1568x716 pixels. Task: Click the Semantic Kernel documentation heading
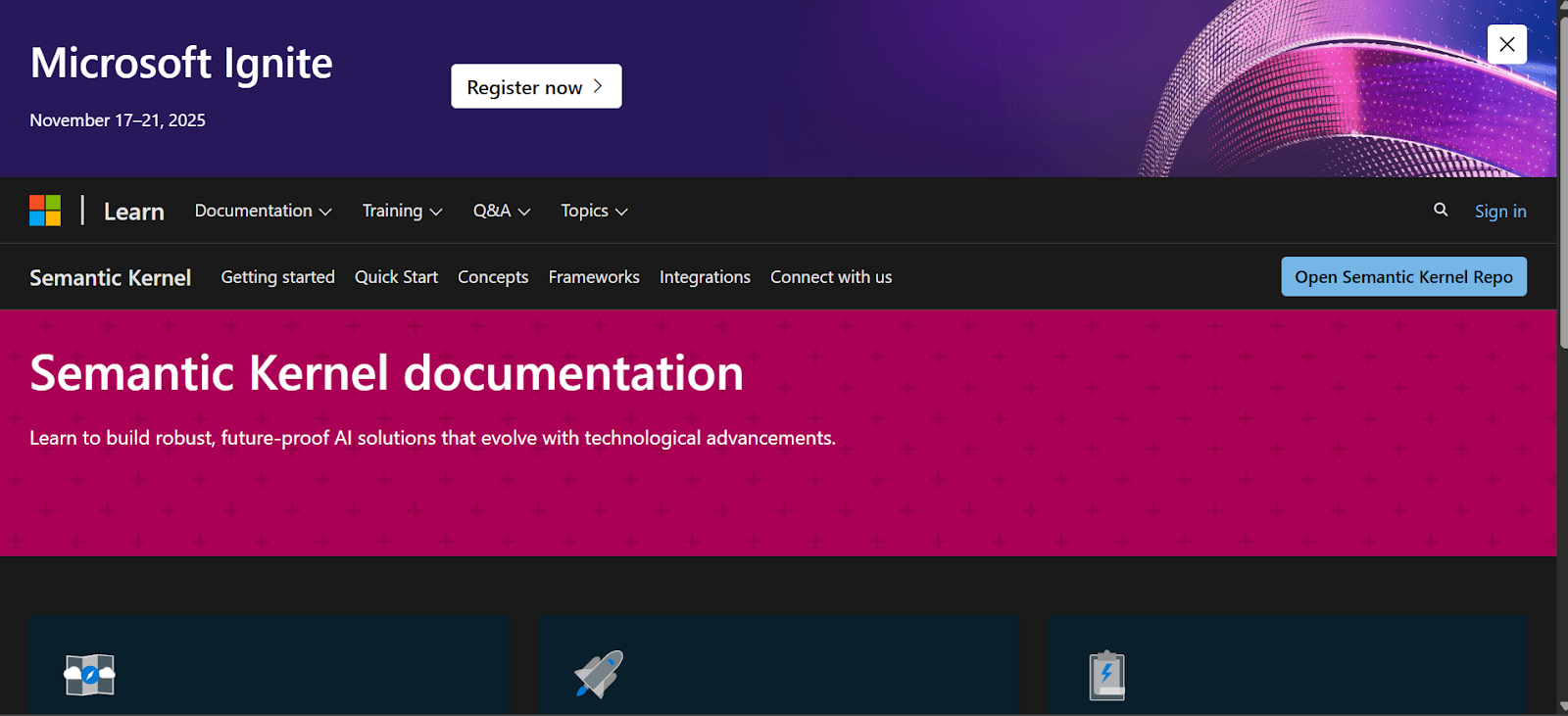point(387,373)
